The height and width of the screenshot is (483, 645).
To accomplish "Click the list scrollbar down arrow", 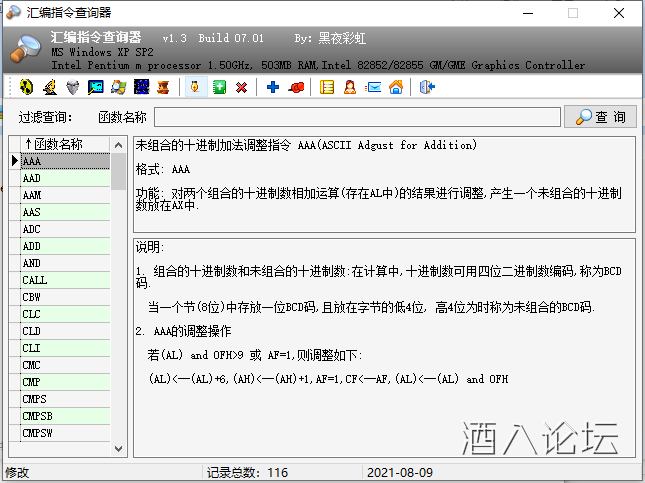I will [x=118, y=448].
